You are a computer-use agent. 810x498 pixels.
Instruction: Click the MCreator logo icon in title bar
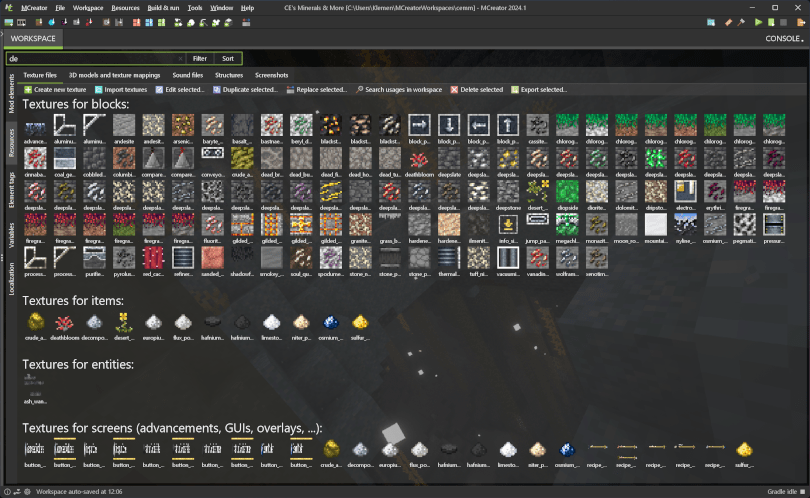point(9,8)
